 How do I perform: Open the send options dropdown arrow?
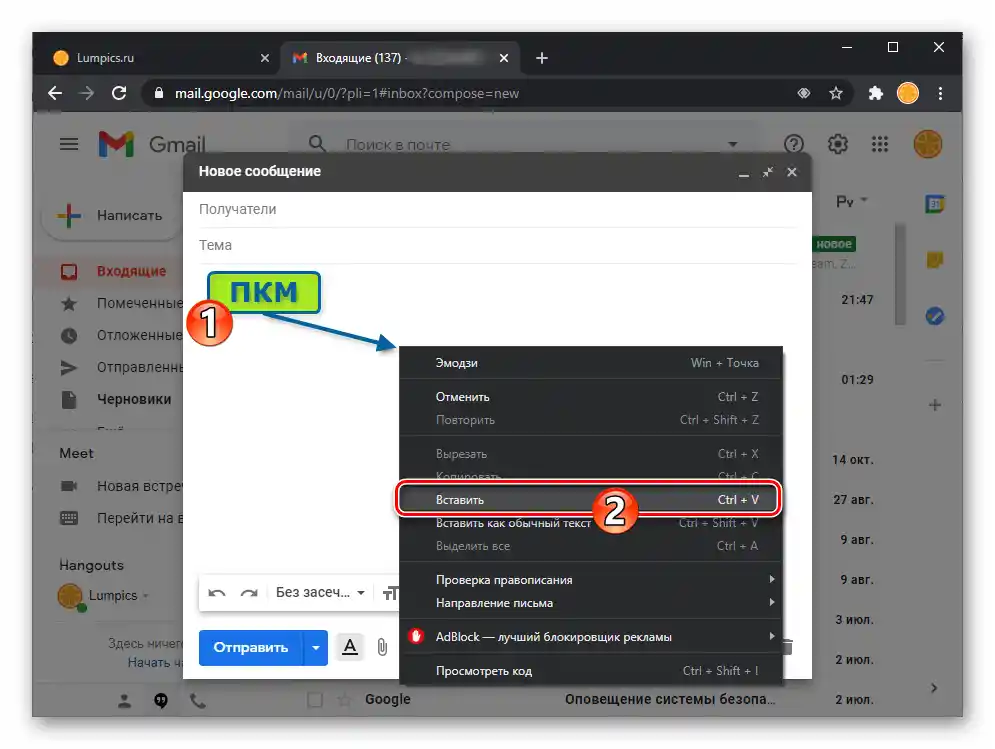tap(314, 648)
